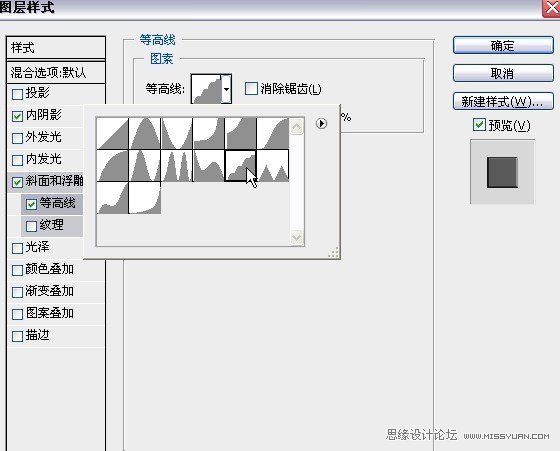Screen dimensions: 560x451
Task: Uncheck the 等高线 contour sub-option checkbox
Action: 31,204
